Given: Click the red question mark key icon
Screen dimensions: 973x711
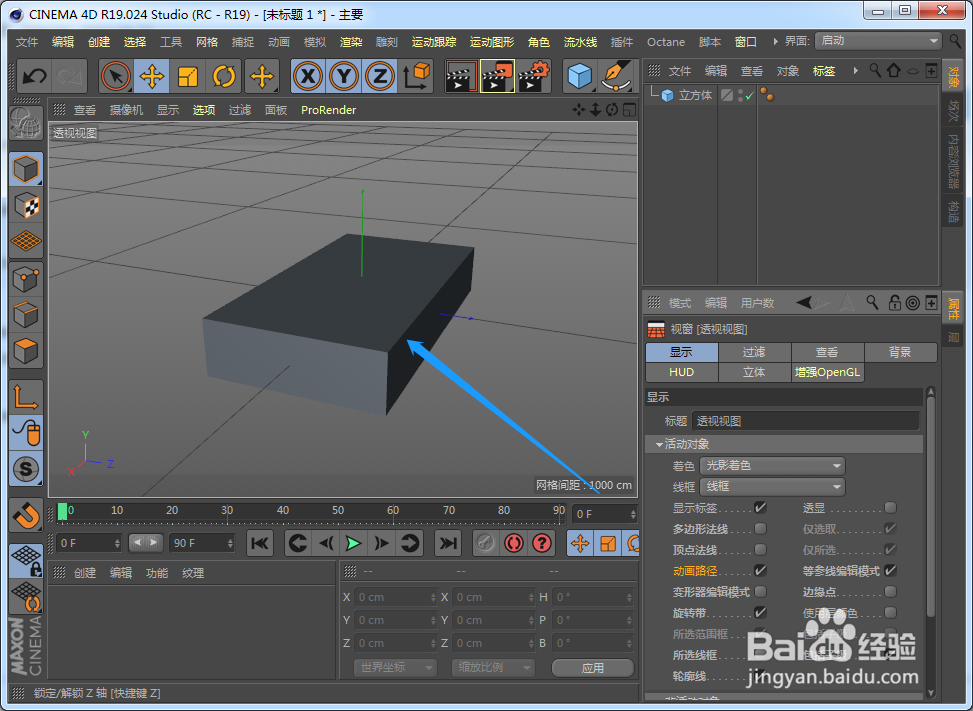Looking at the screenshot, I should click(x=542, y=543).
